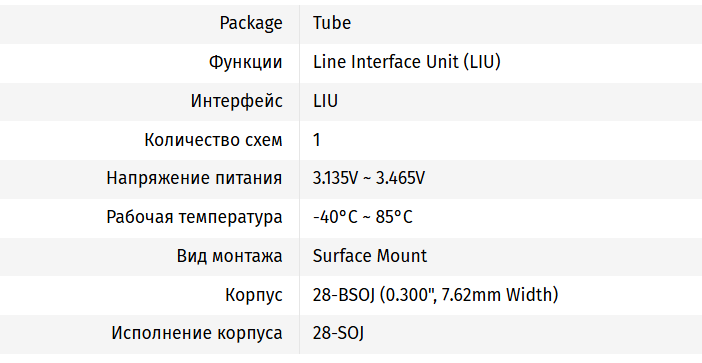Click the Количество схем label
The image size is (702, 363).
(214, 140)
